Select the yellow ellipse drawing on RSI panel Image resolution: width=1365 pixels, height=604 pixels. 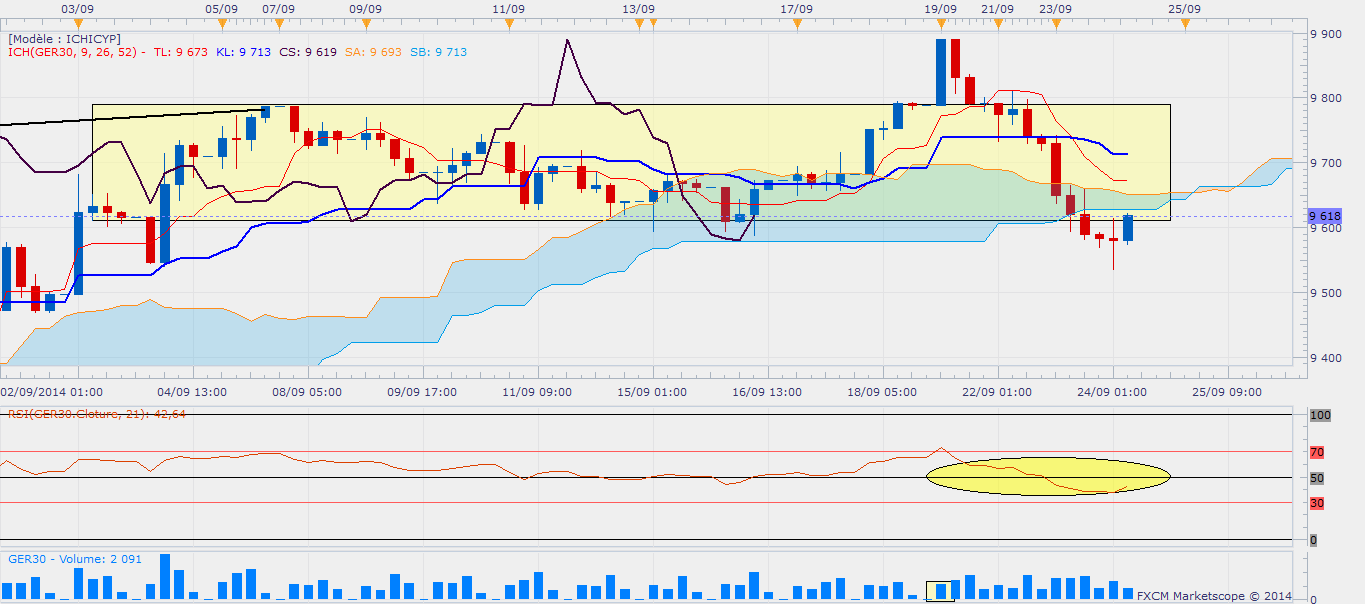tap(1048, 476)
